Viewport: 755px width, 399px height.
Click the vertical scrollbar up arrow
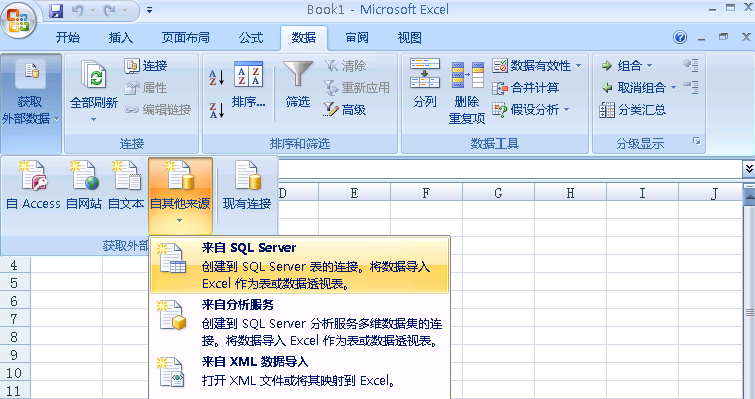750,196
